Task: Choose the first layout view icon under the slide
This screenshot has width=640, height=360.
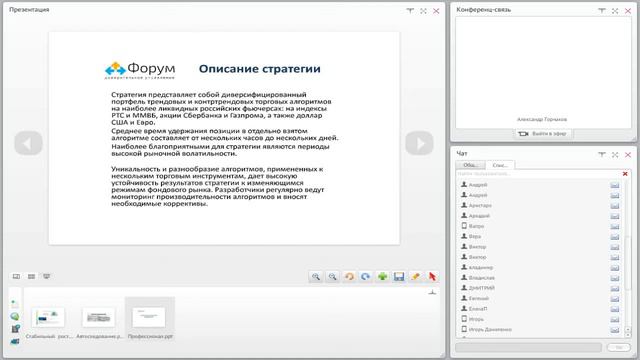Action: (x=16, y=276)
